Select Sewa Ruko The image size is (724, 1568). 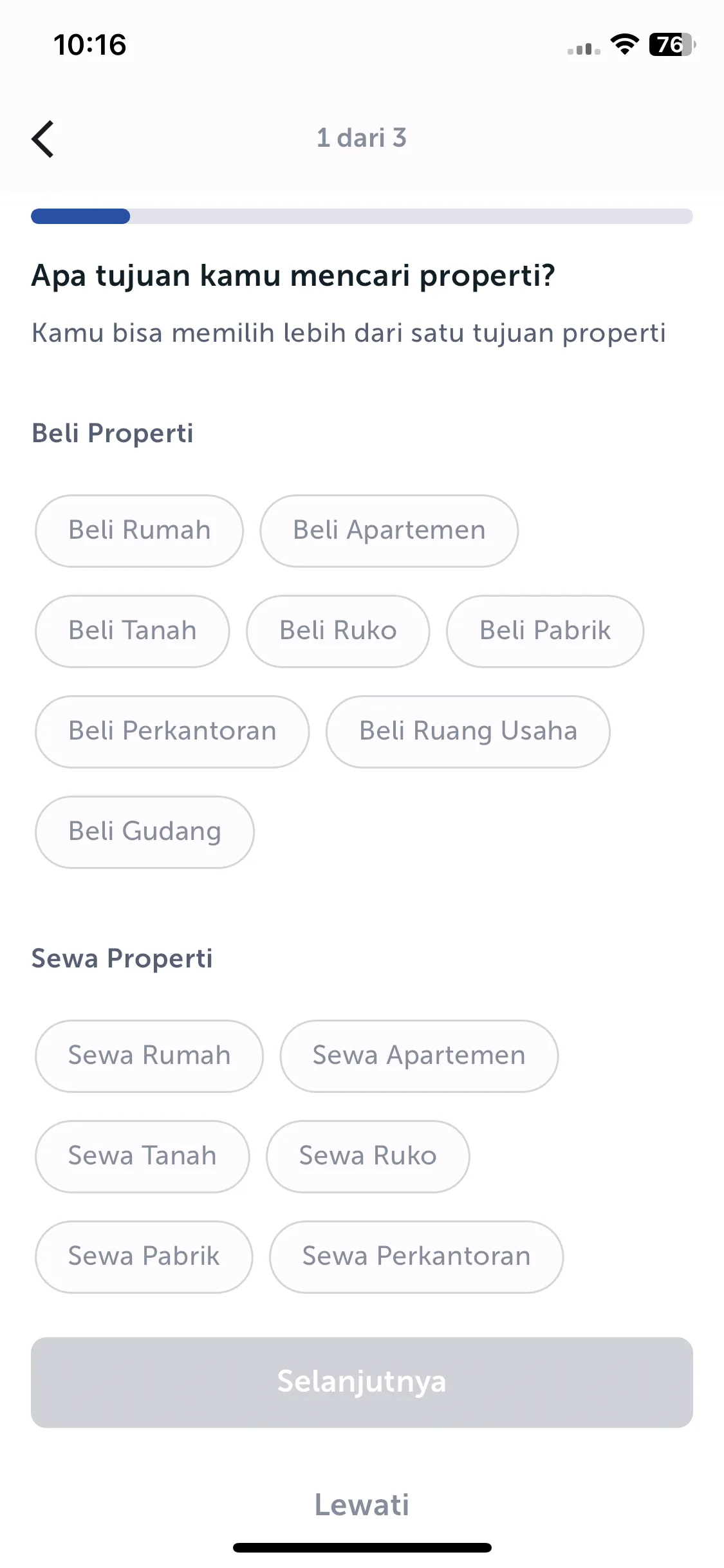[x=367, y=1156]
